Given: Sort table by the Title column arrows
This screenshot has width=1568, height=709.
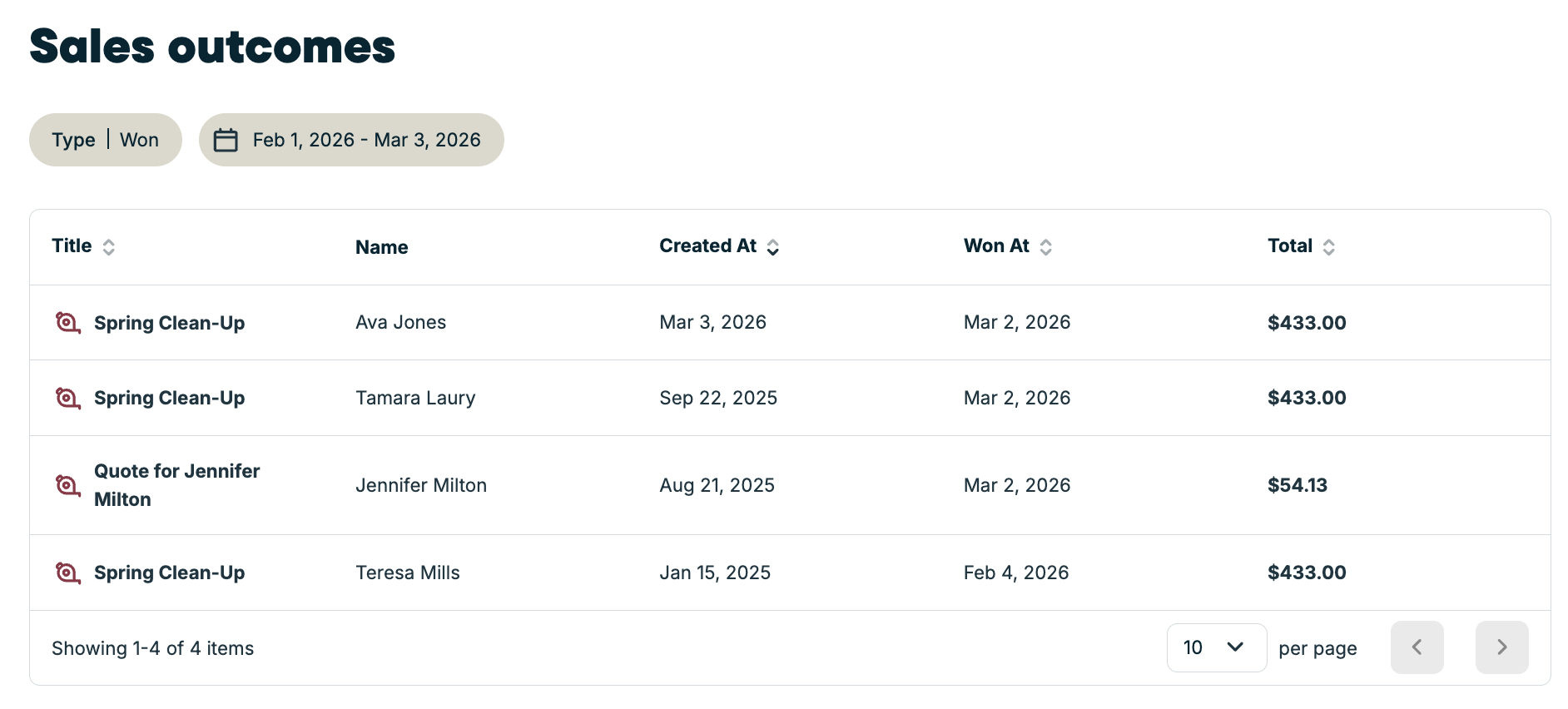Looking at the screenshot, I should (x=108, y=246).
